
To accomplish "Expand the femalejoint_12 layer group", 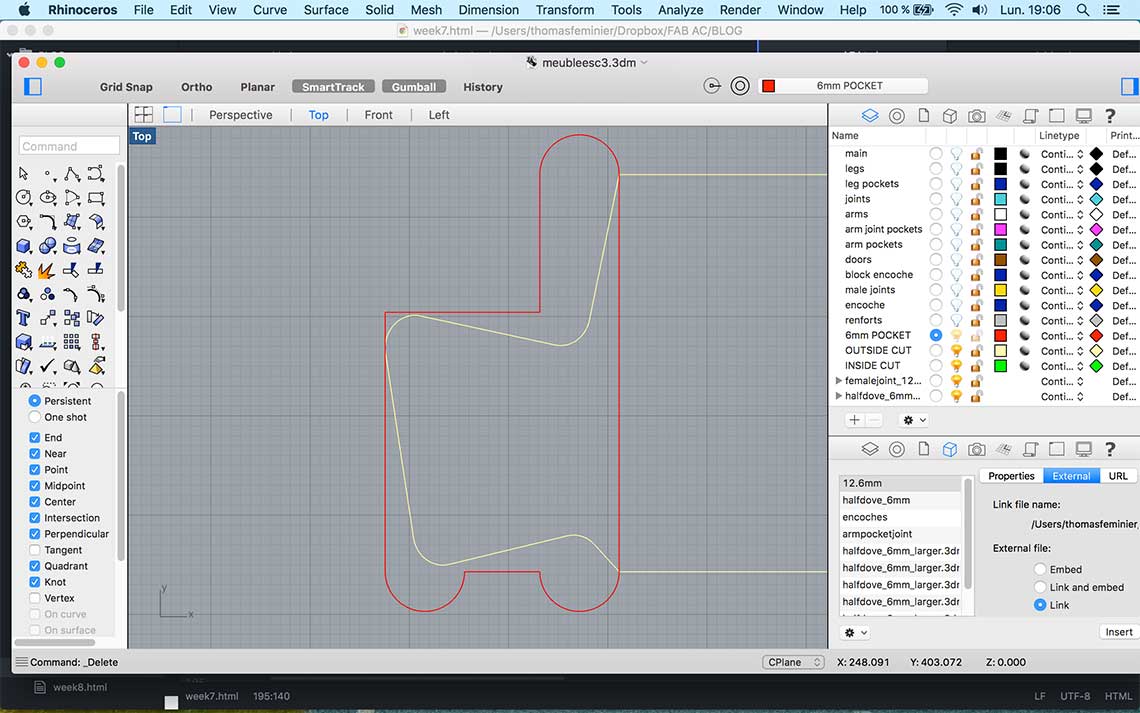I will tap(838, 381).
